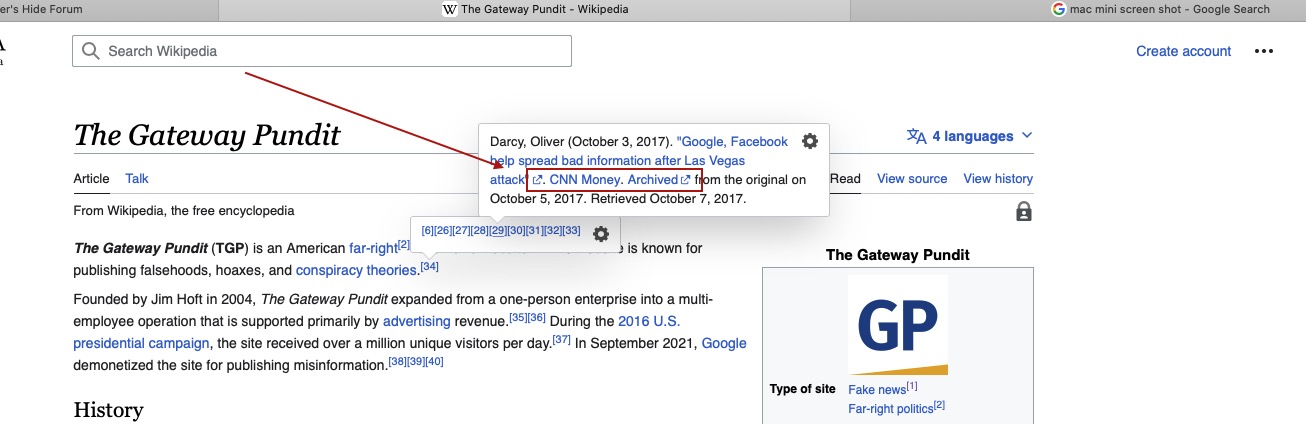The height and width of the screenshot is (424, 1306).
Task: Select the View source tab
Action: click(x=911, y=178)
